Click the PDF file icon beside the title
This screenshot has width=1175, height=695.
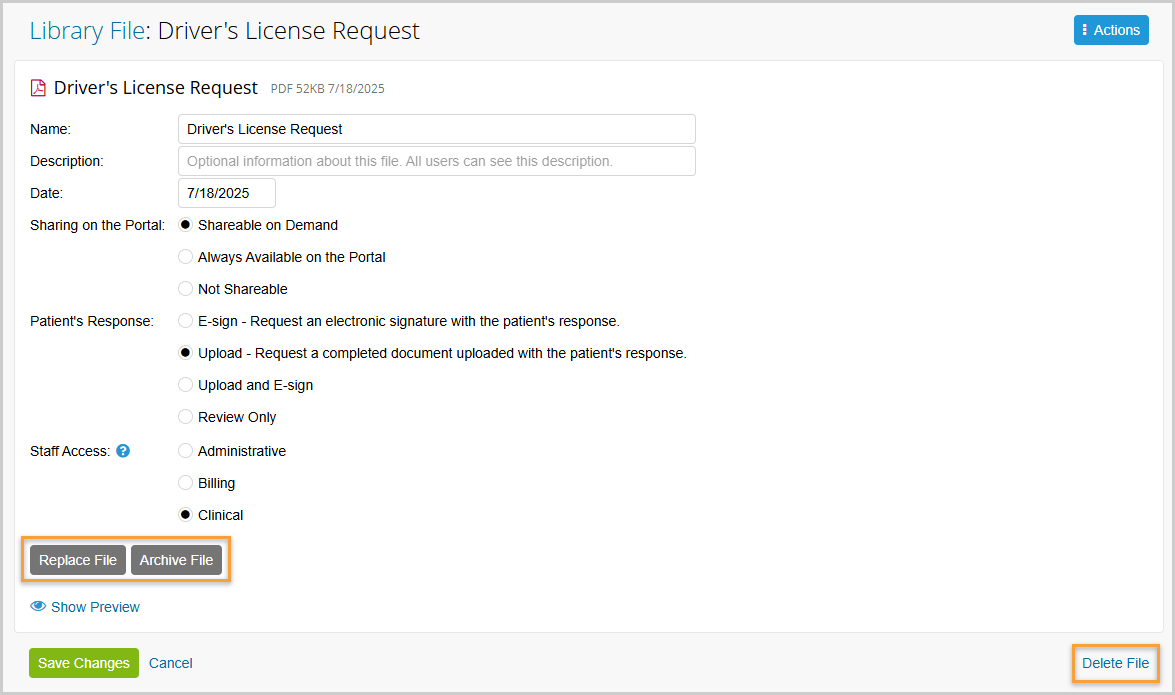point(38,88)
